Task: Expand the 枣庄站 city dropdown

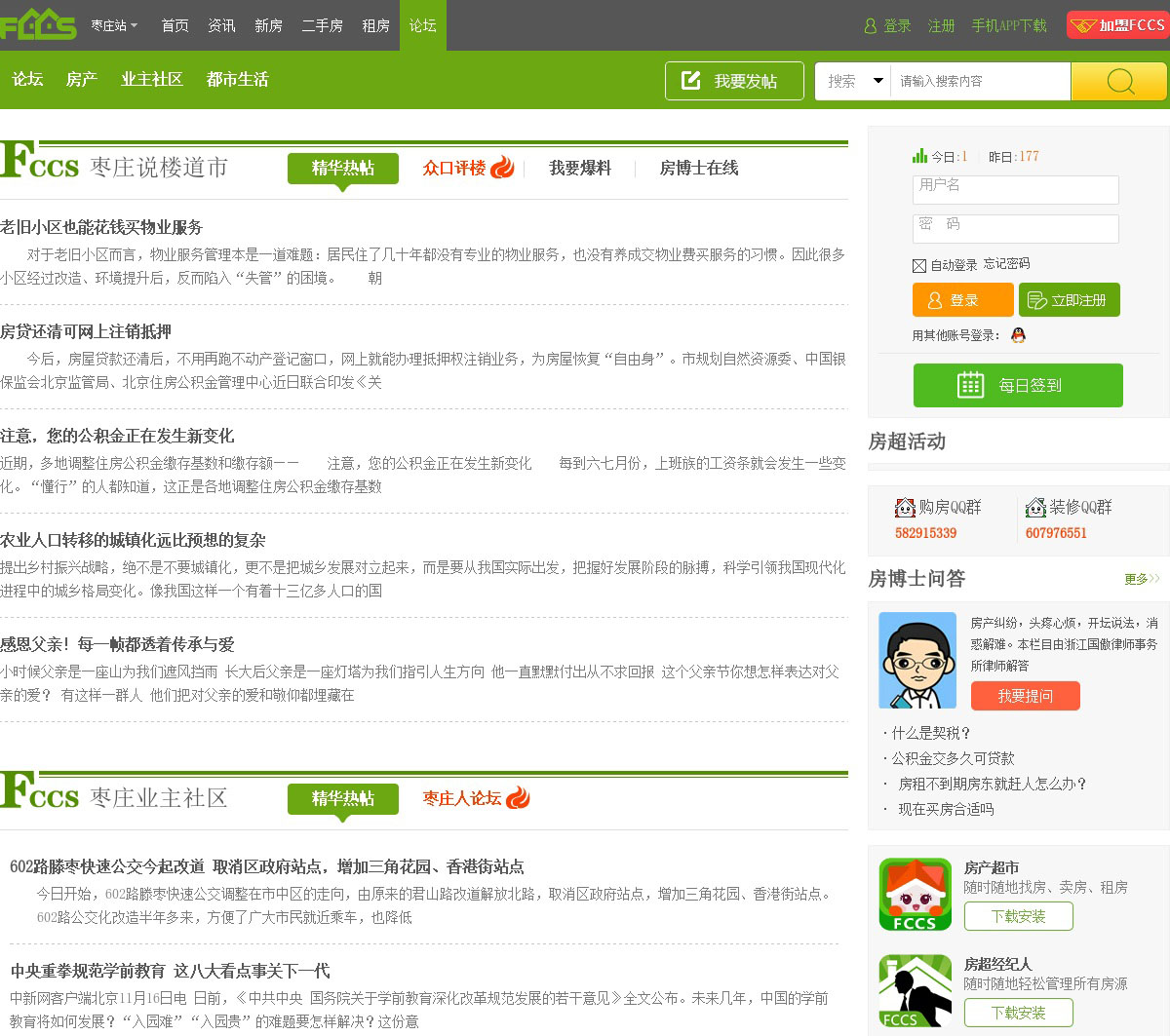Action: (115, 25)
